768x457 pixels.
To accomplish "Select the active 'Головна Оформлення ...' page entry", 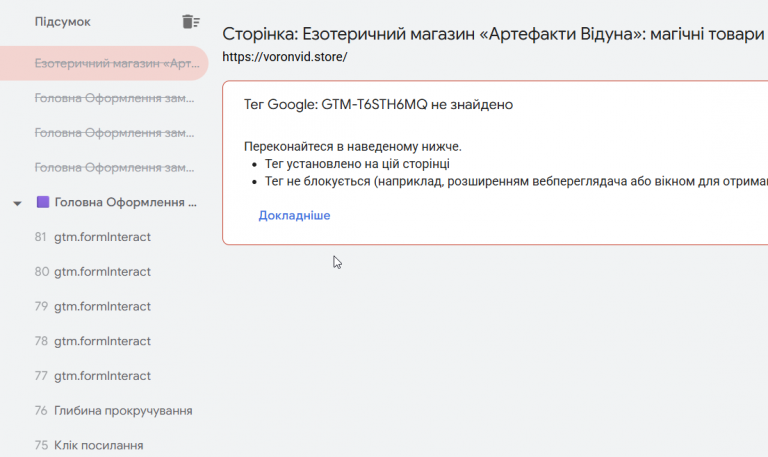I will [125, 202].
